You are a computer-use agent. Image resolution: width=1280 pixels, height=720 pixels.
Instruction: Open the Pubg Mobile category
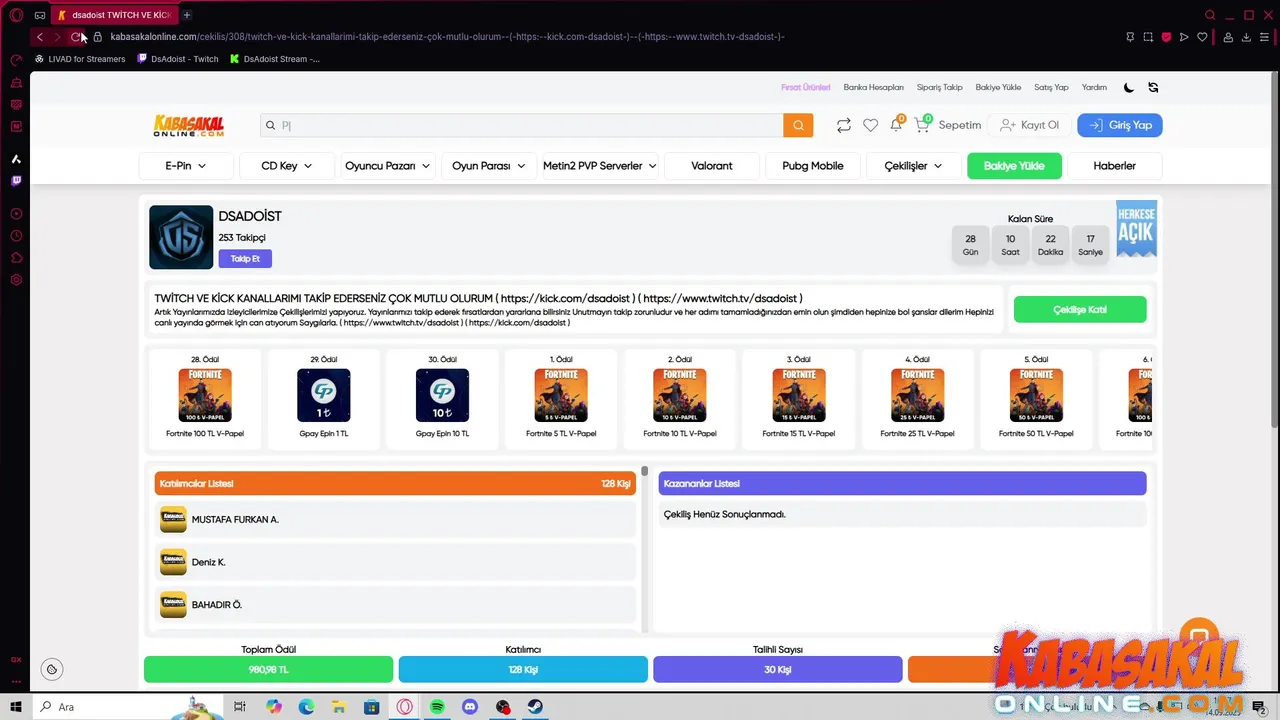pos(813,166)
